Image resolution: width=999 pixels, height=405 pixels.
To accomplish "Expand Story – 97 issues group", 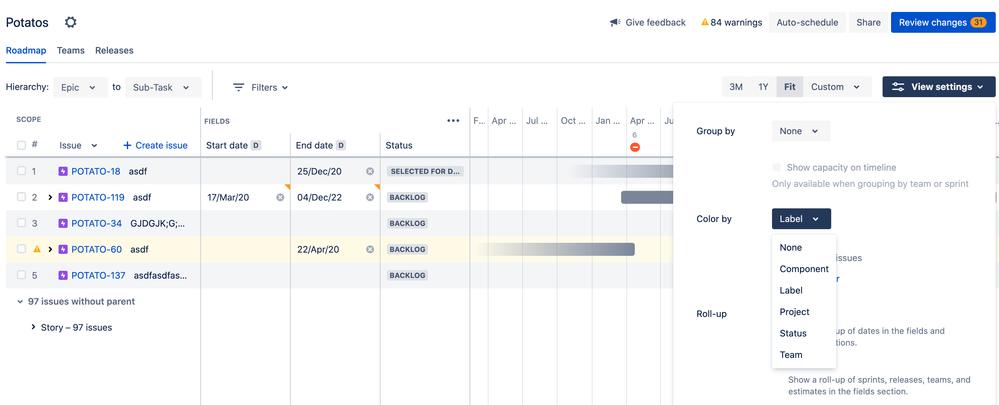I will [x=33, y=328].
